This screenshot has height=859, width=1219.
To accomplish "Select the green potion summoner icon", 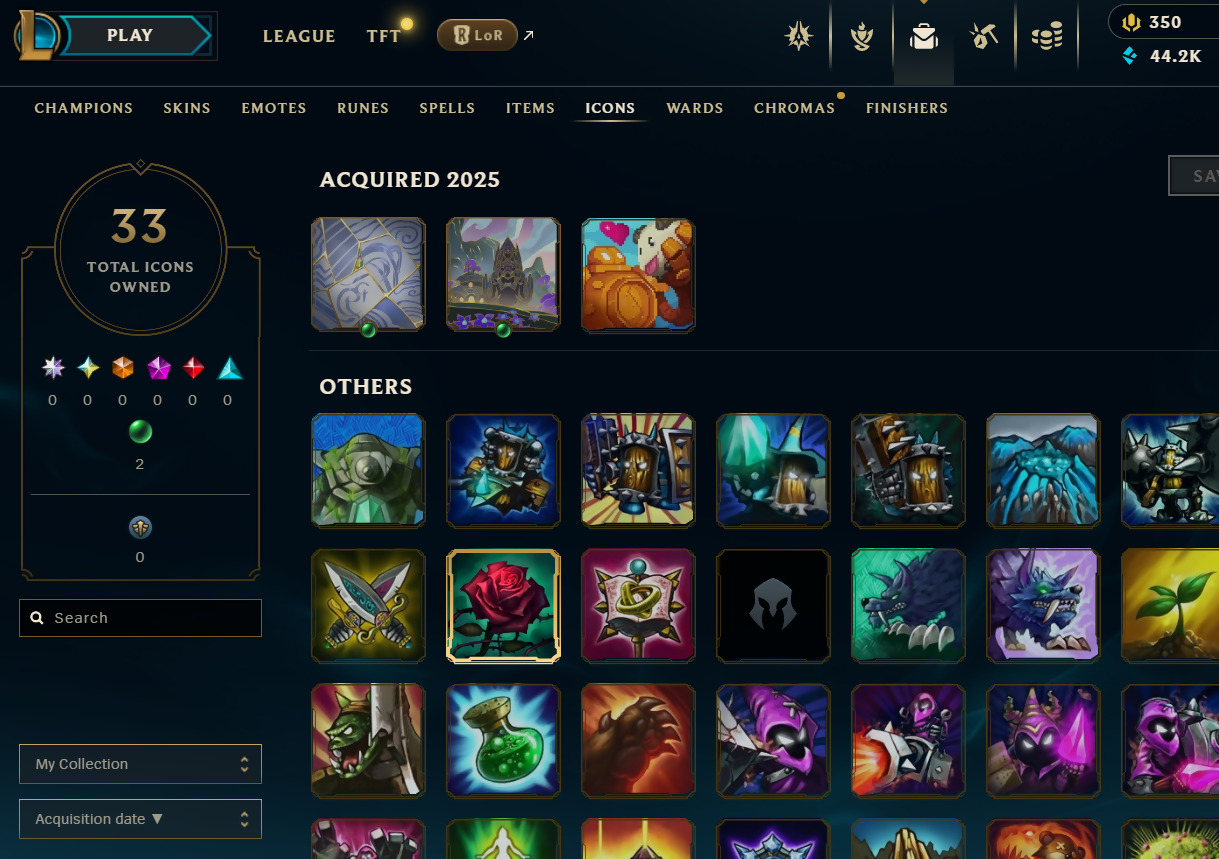I will pos(503,740).
